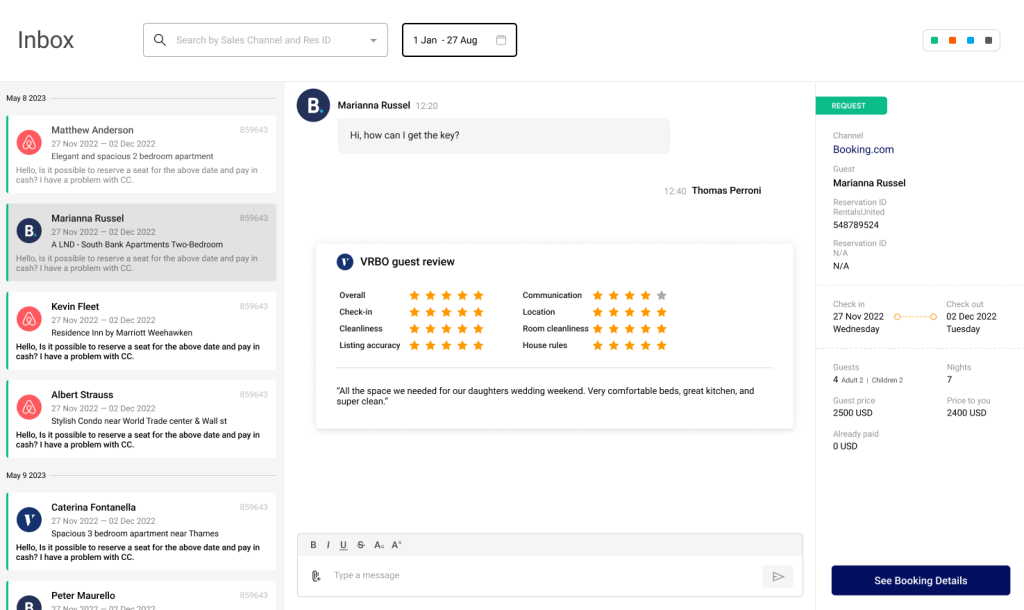Open Matthew Anderson's conversation
The height and width of the screenshot is (610, 1024).
pyautogui.click(x=142, y=154)
